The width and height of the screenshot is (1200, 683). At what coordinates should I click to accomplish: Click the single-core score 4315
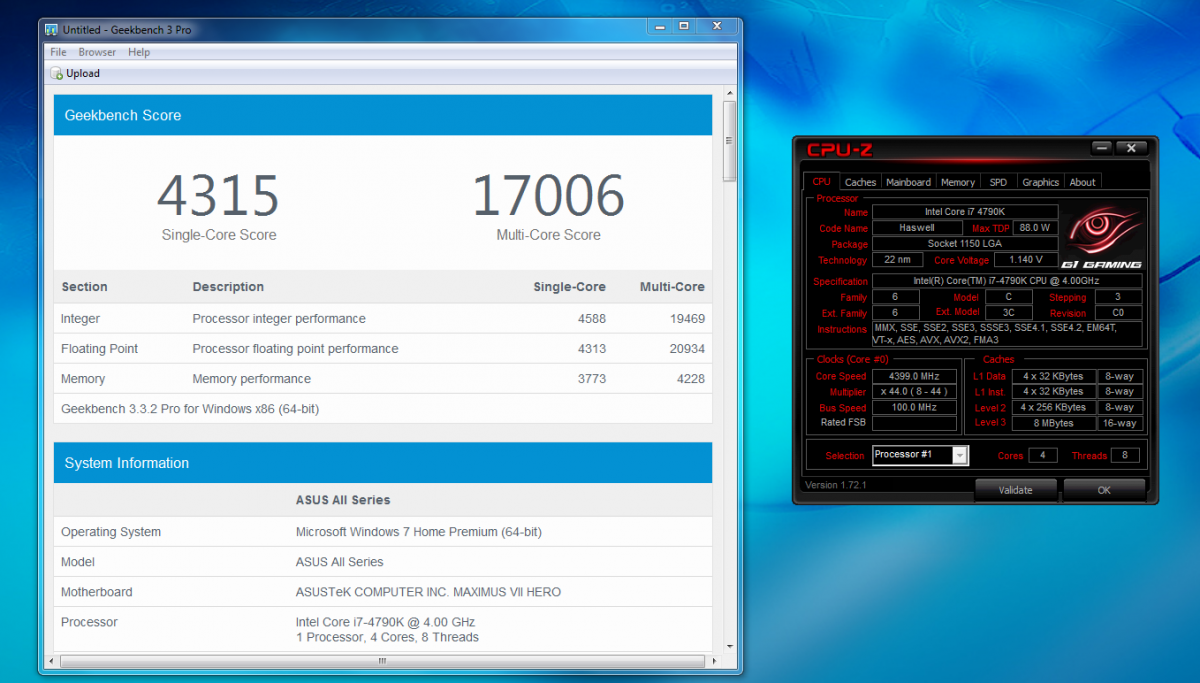[x=218, y=195]
